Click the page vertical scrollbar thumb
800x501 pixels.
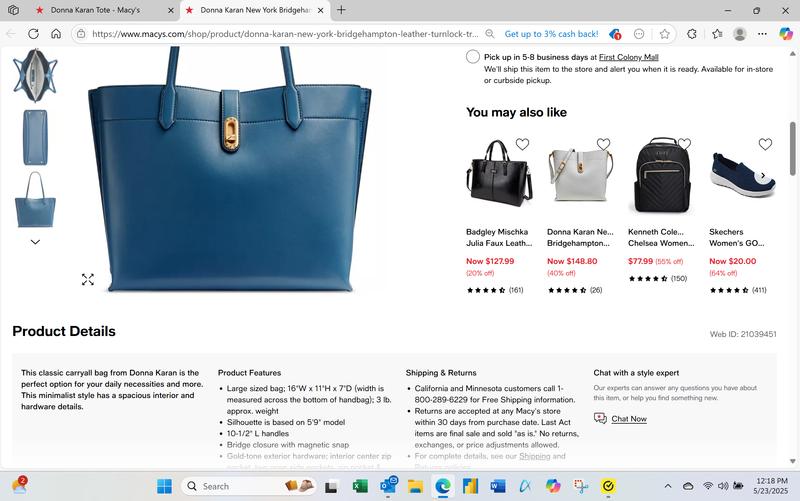[x=792, y=148]
